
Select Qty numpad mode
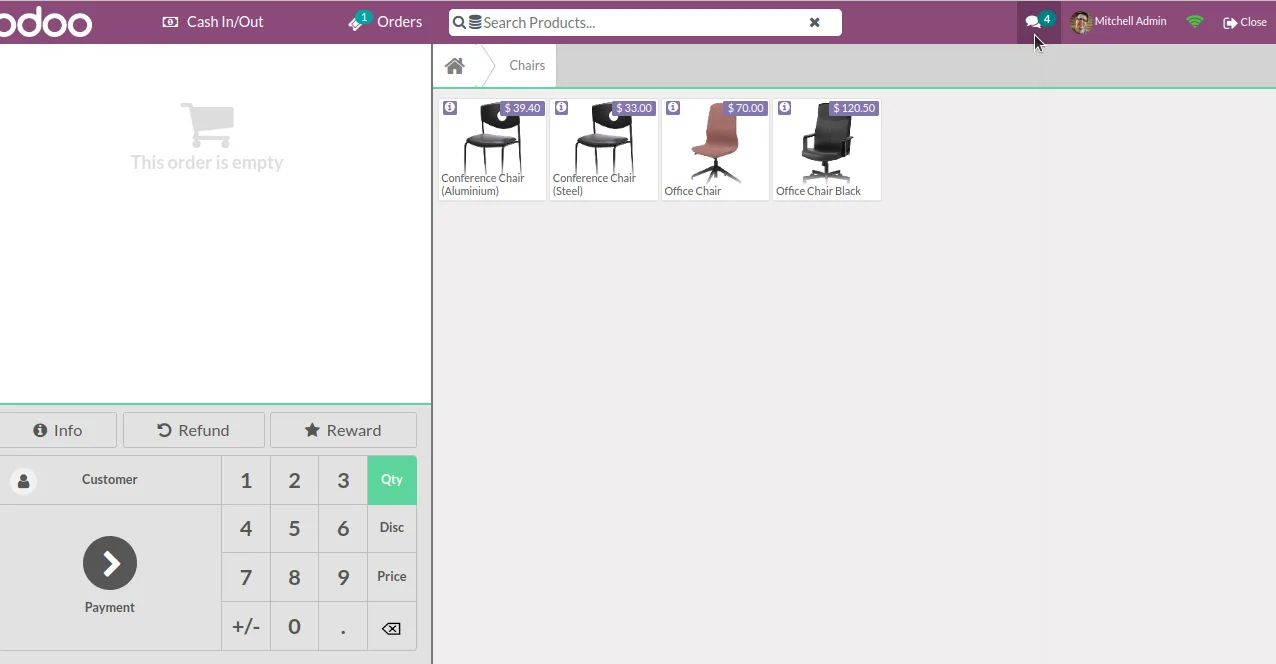(x=392, y=480)
